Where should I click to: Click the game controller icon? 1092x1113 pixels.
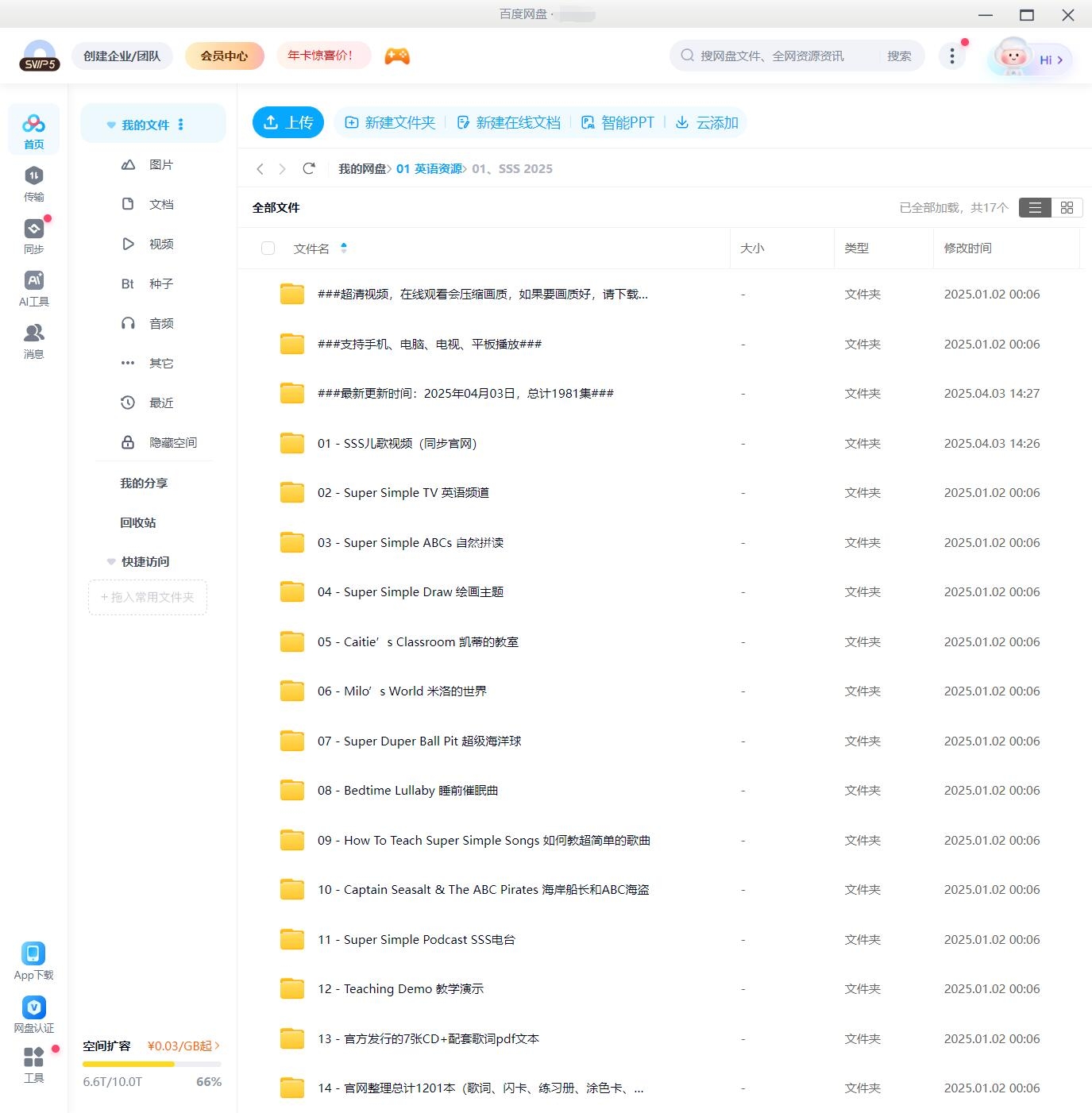point(397,56)
